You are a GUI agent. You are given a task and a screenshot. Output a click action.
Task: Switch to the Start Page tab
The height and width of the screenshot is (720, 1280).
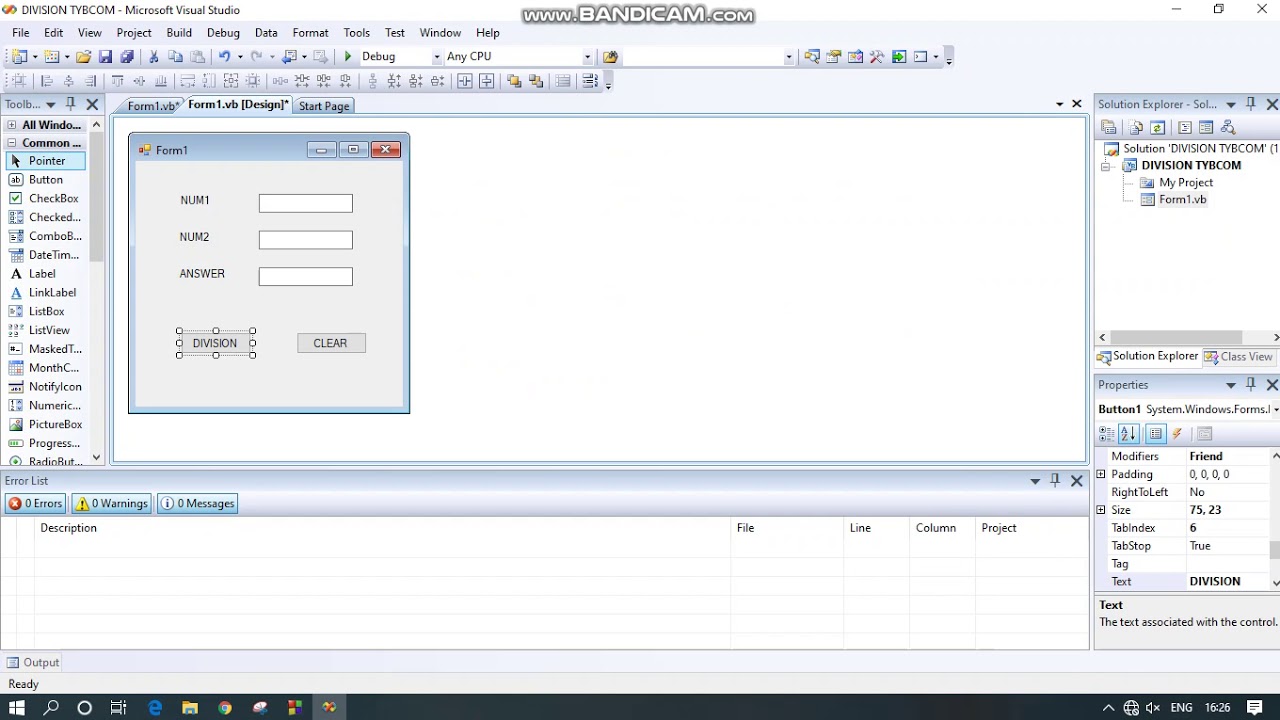(324, 106)
